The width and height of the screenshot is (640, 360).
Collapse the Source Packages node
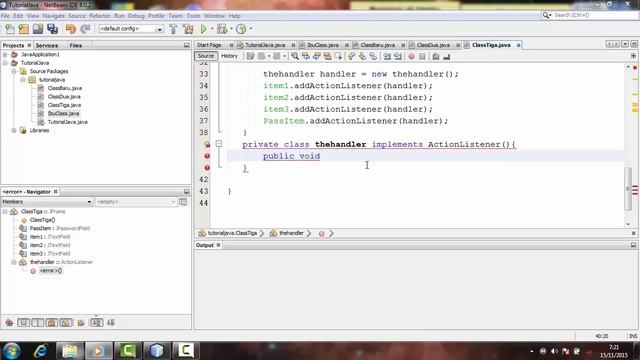(x=14, y=71)
